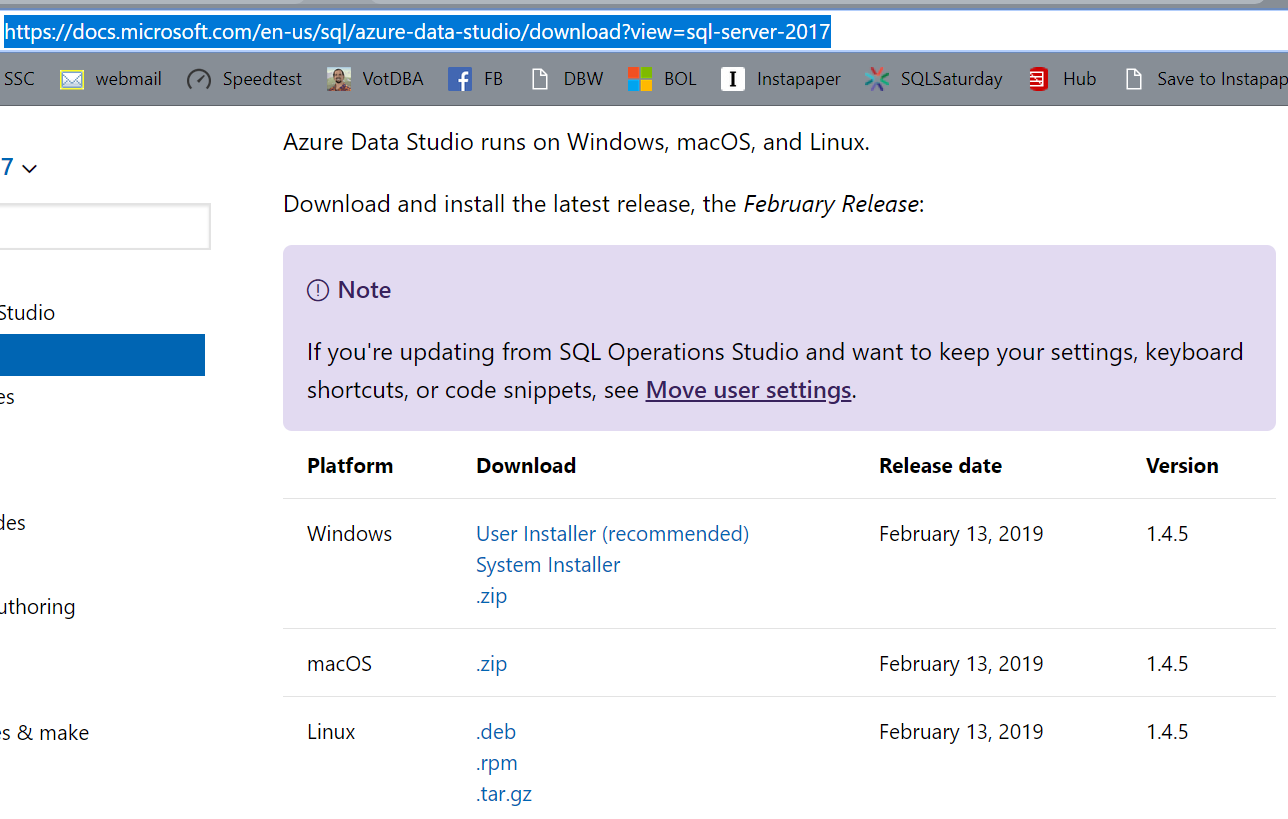Download the macOS .zip file
This screenshot has height=819, width=1288.
click(x=491, y=664)
